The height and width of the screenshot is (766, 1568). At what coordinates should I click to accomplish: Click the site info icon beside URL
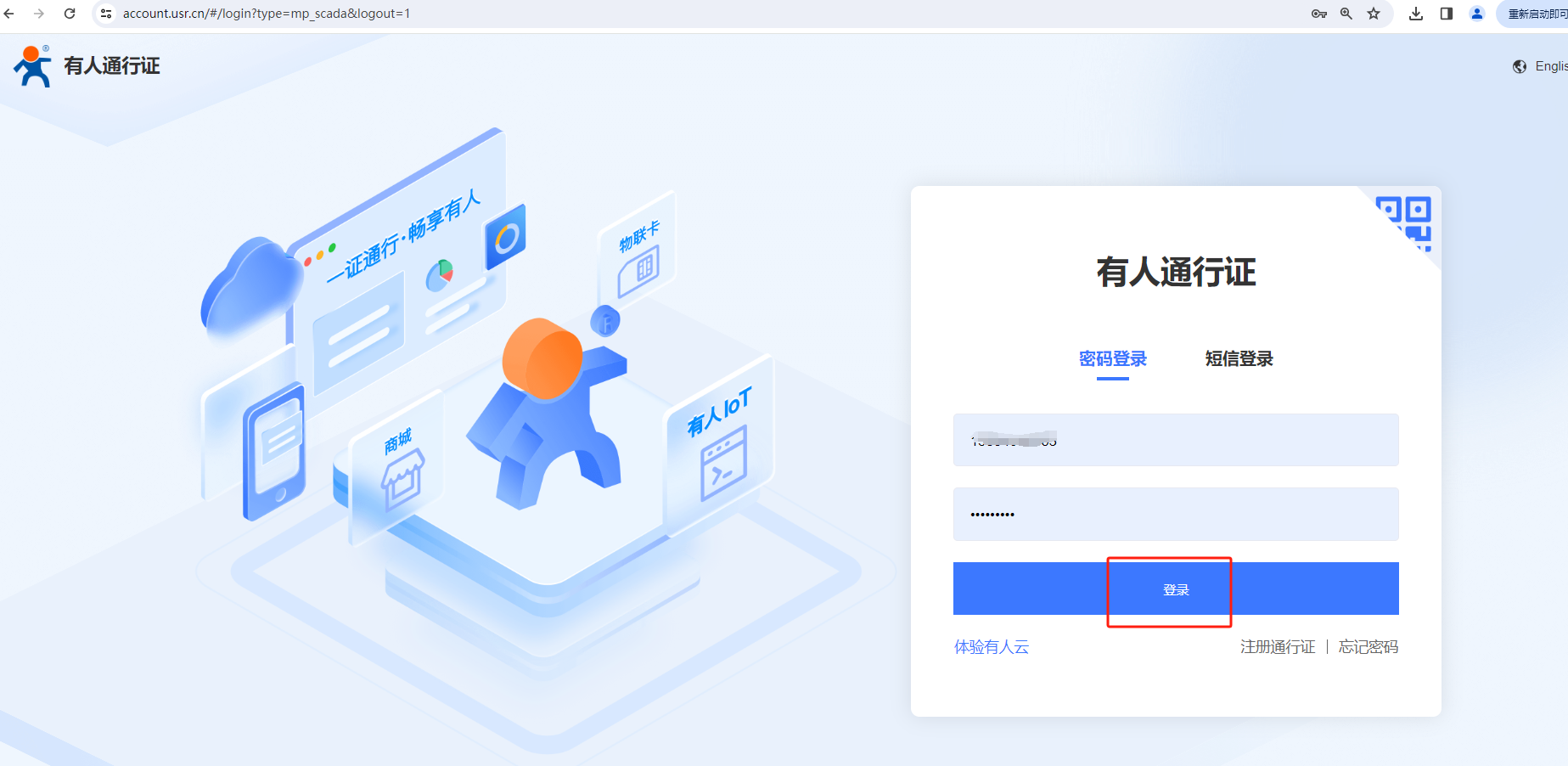coord(106,14)
